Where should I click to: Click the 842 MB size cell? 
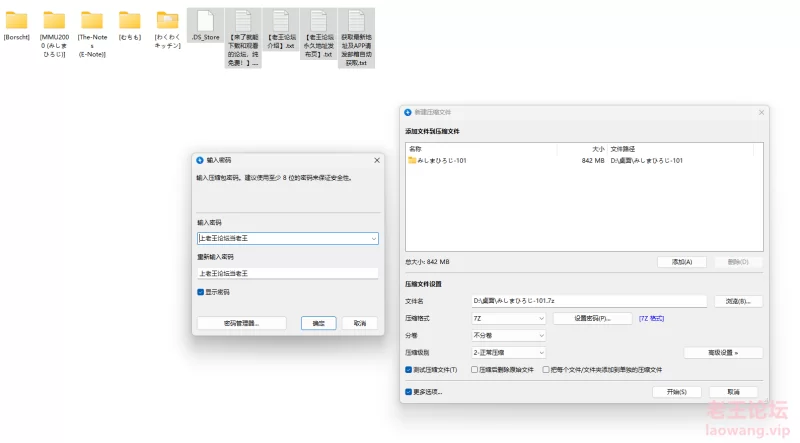[592, 160]
